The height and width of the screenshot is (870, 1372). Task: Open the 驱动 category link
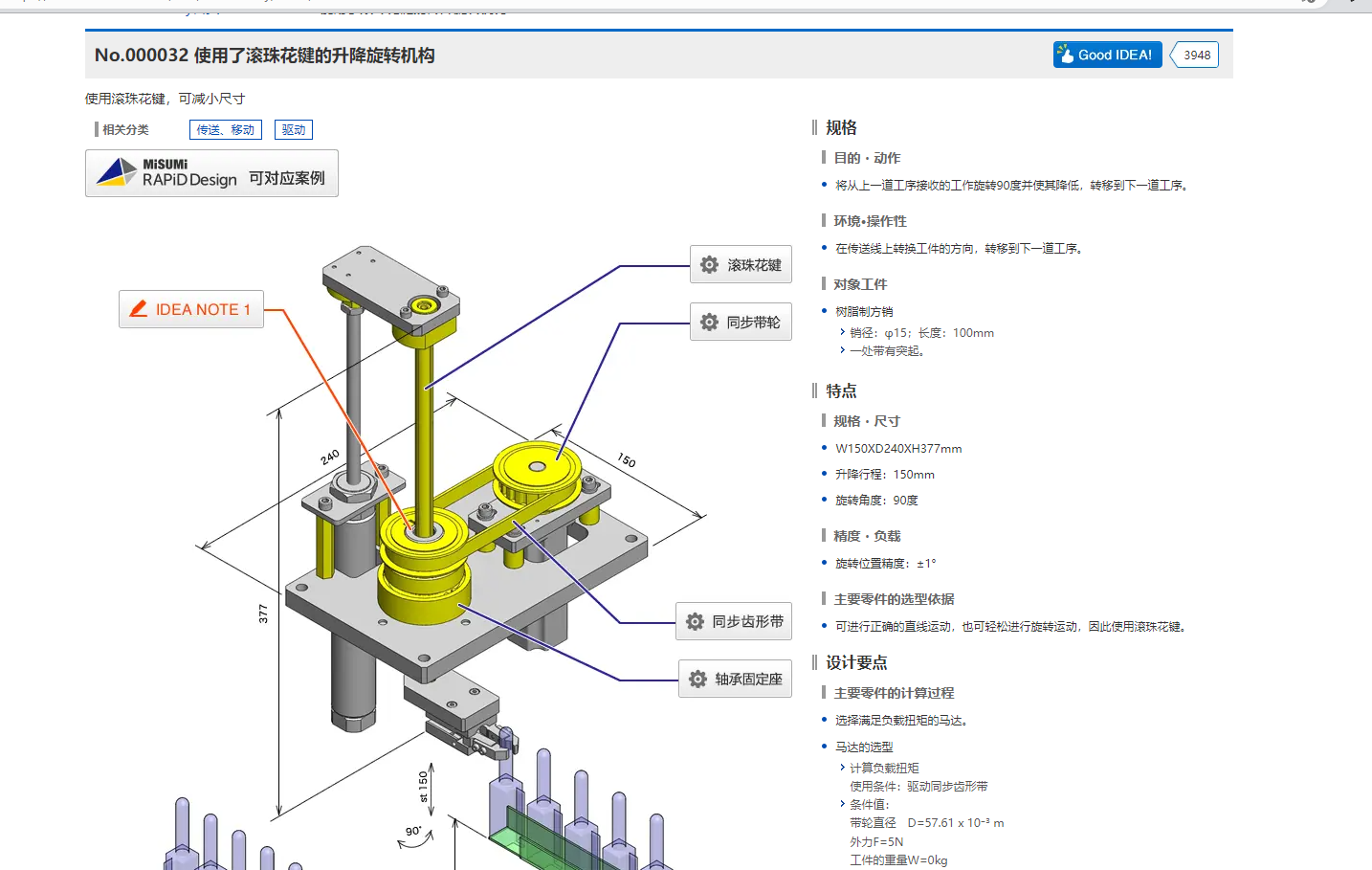pos(294,129)
